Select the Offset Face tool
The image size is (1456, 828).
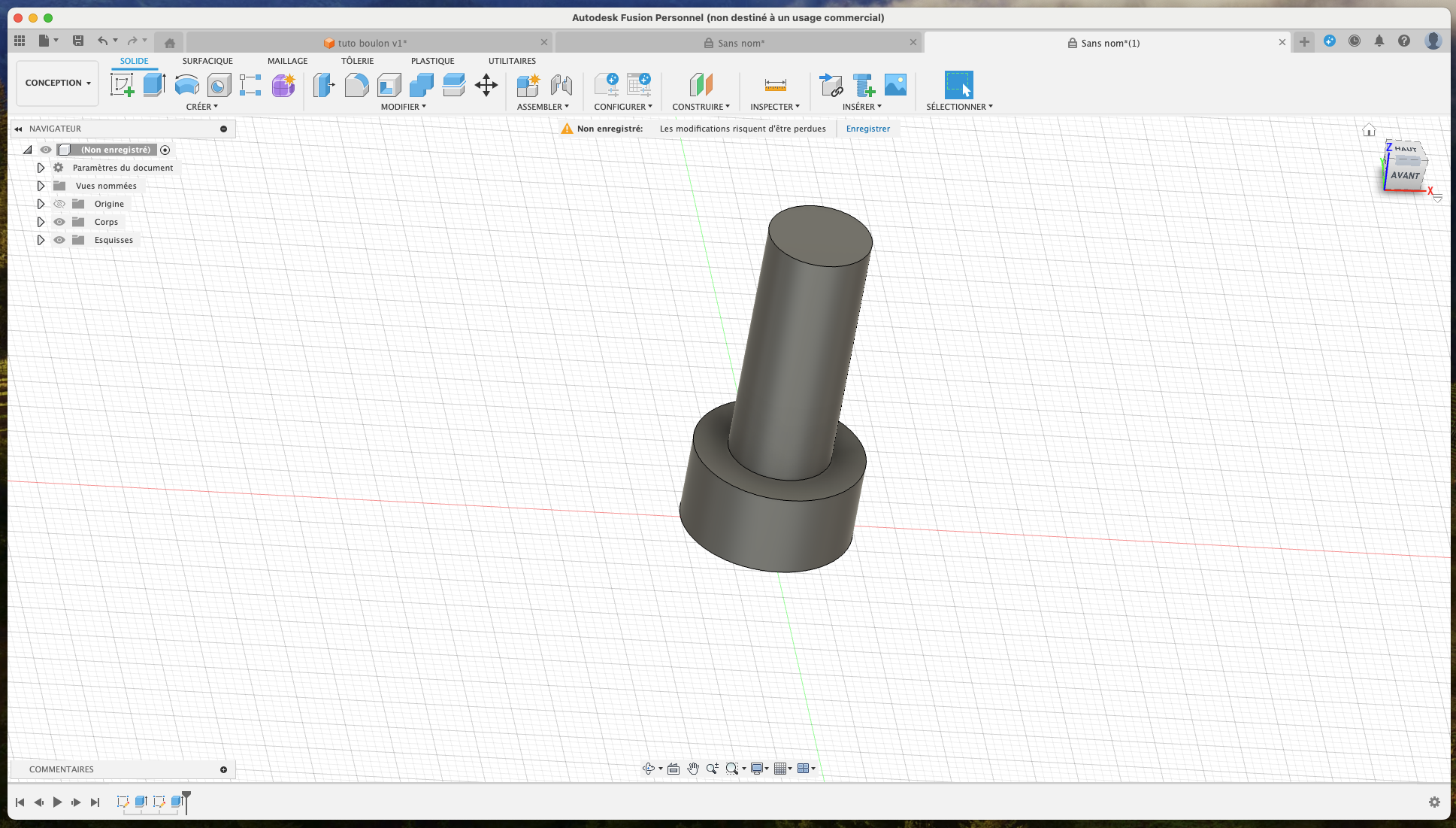453,85
